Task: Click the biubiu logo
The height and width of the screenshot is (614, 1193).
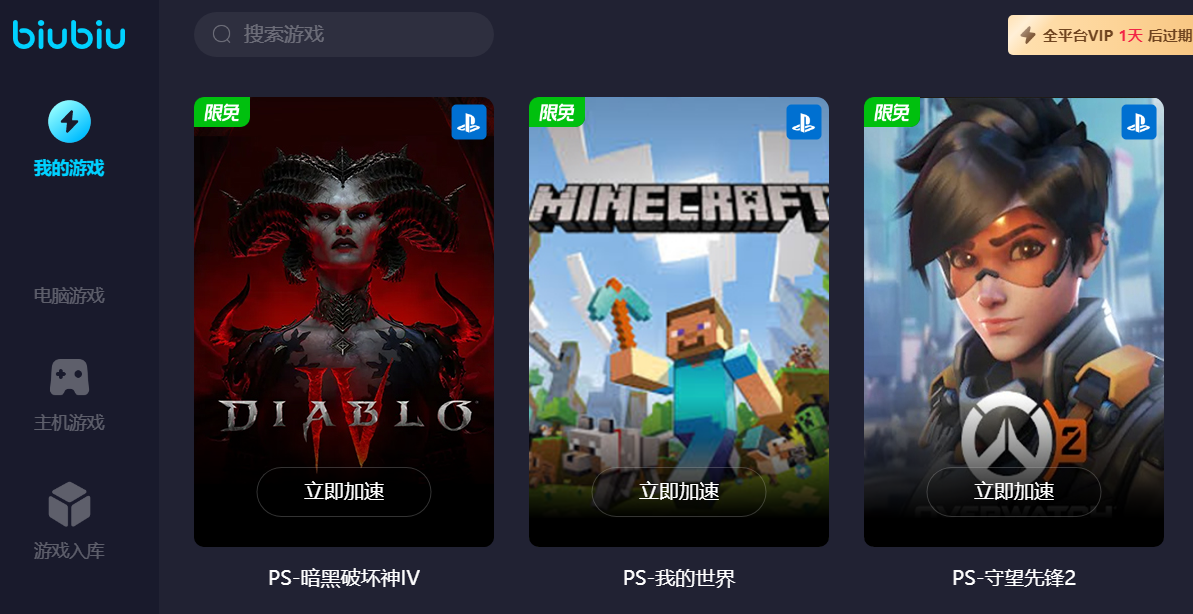Action: [x=68, y=35]
